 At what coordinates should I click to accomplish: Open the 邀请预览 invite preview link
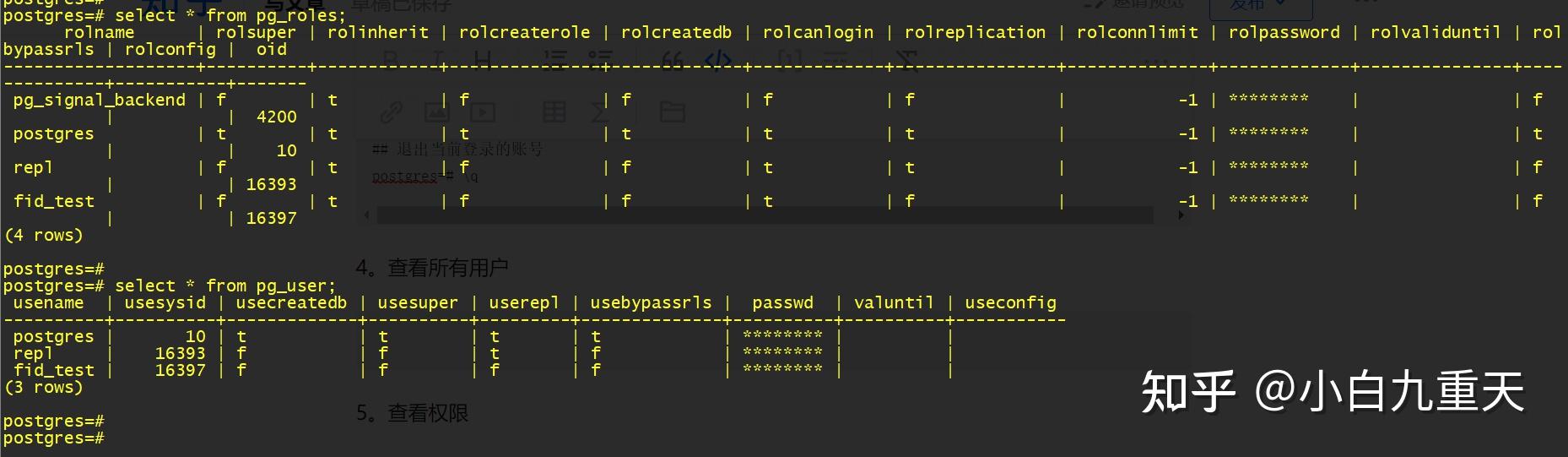tap(1135, 5)
